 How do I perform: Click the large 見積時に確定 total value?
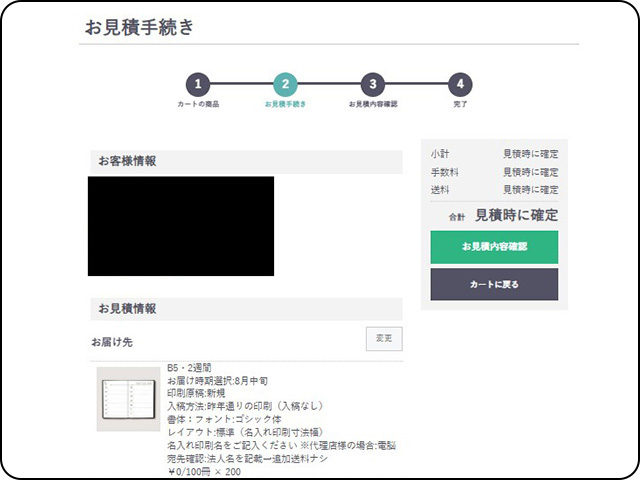coord(516,215)
